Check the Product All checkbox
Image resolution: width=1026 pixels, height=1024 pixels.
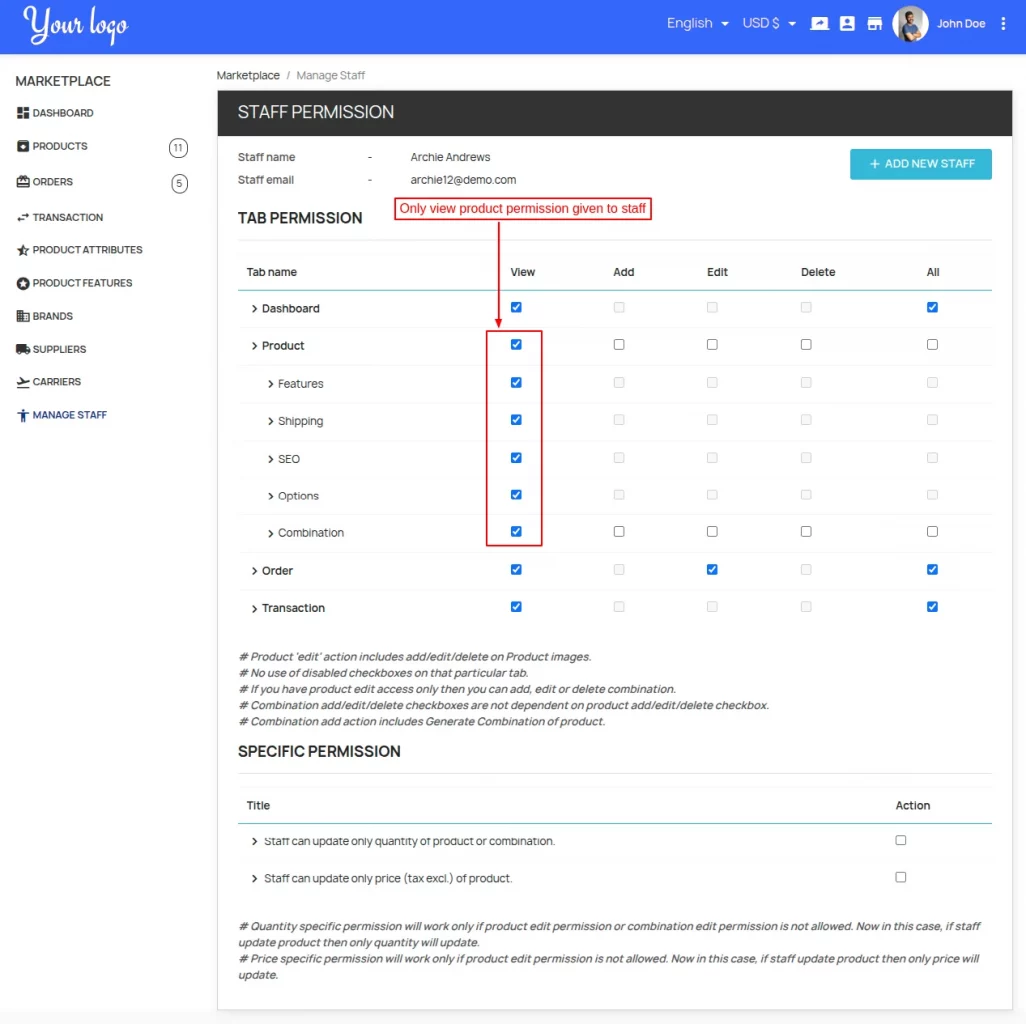point(932,344)
